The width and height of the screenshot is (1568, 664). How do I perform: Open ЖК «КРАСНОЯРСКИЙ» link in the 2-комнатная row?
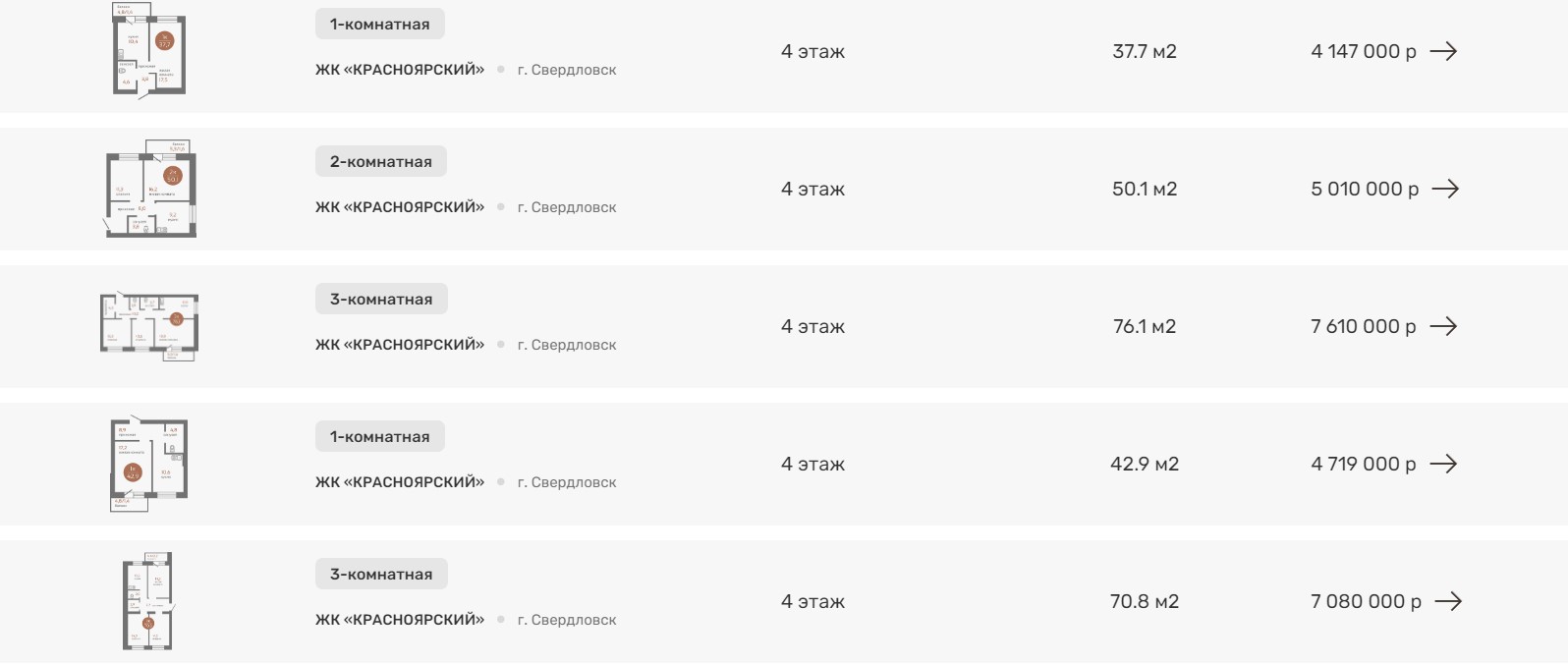click(400, 207)
